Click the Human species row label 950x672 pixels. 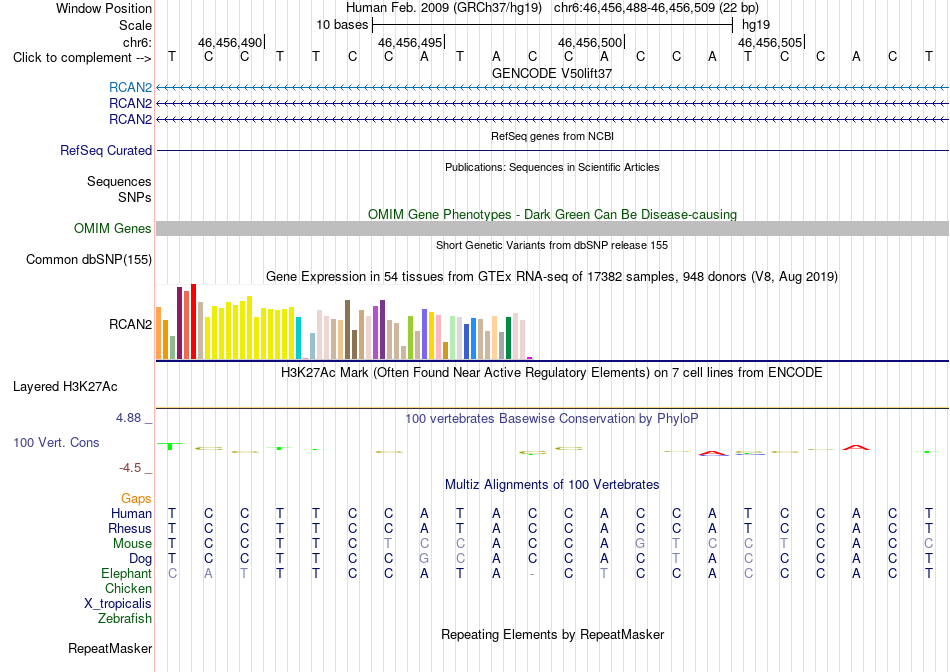(x=131, y=513)
